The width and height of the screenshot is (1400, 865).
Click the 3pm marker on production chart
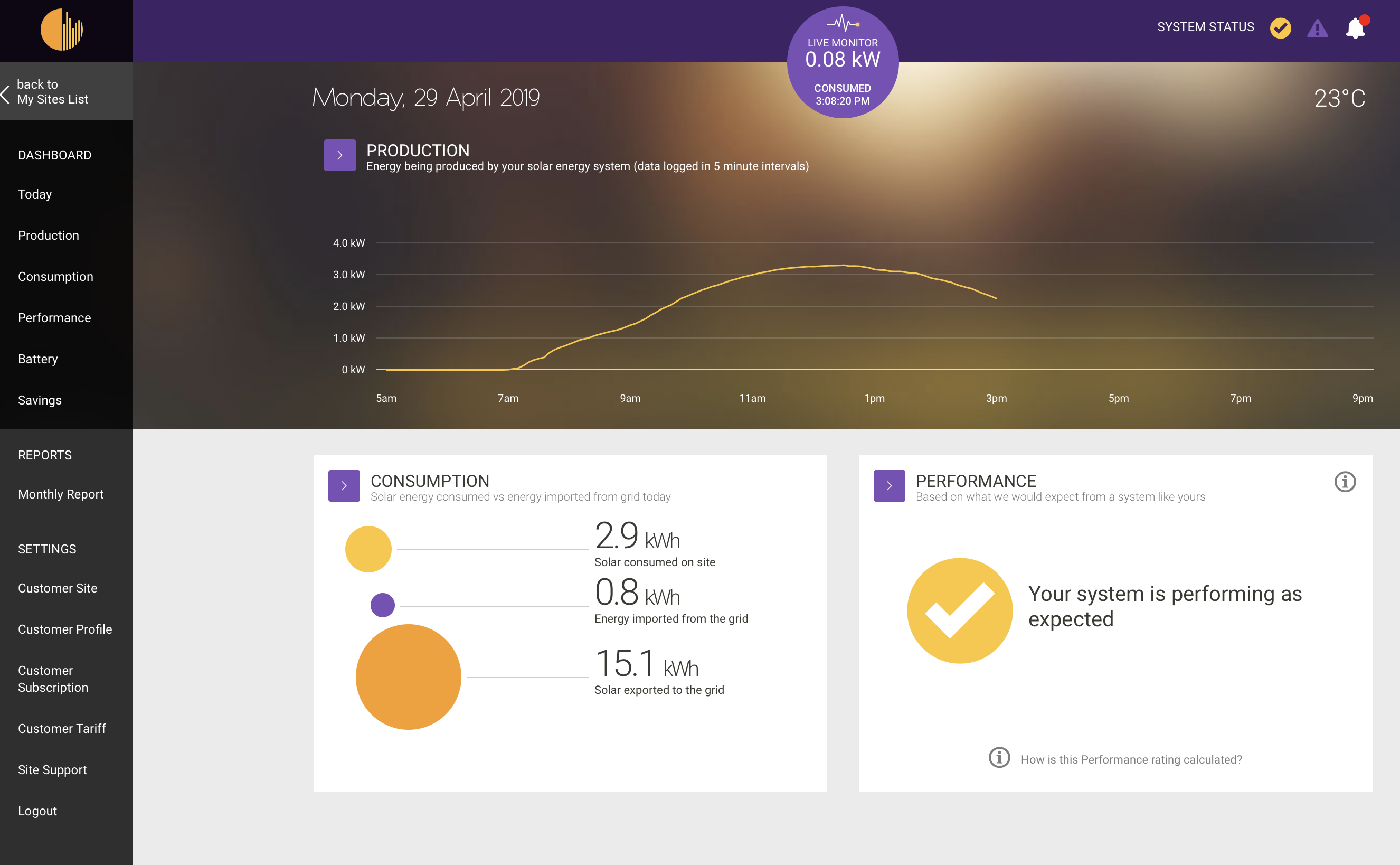point(994,396)
